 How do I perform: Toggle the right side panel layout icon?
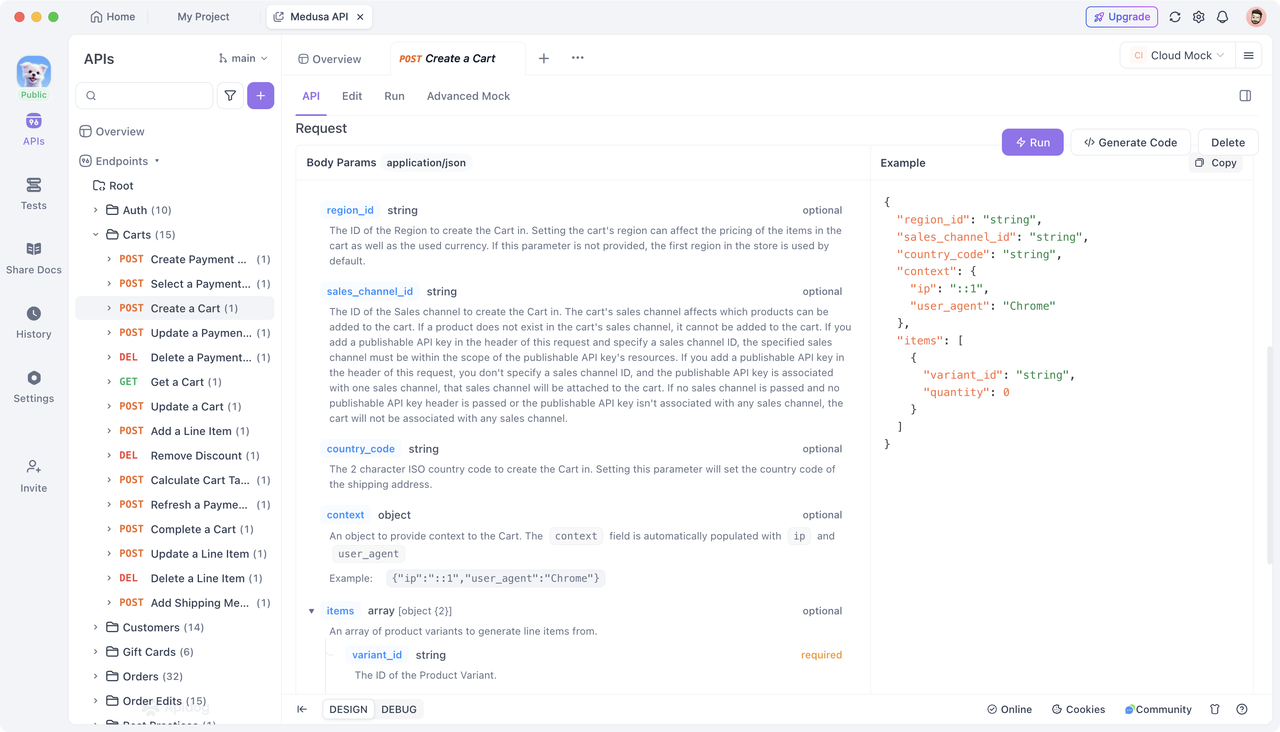pyautogui.click(x=1245, y=96)
